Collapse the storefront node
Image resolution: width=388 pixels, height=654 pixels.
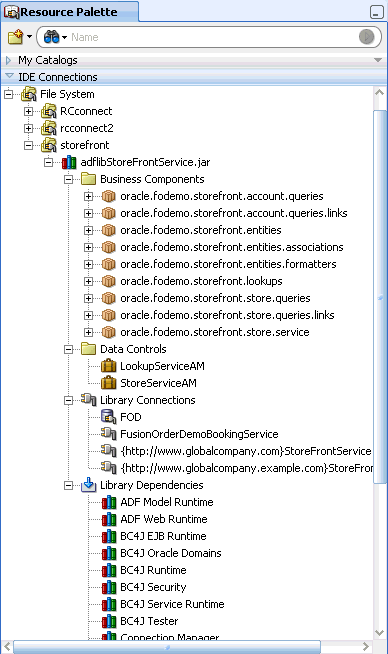28,146
